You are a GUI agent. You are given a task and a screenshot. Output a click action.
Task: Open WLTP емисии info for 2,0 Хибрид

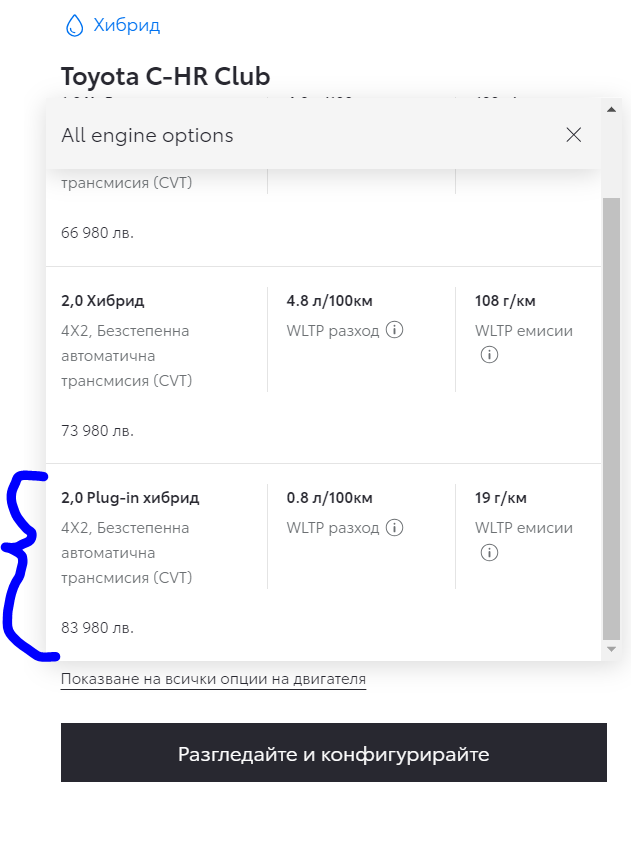(x=489, y=355)
